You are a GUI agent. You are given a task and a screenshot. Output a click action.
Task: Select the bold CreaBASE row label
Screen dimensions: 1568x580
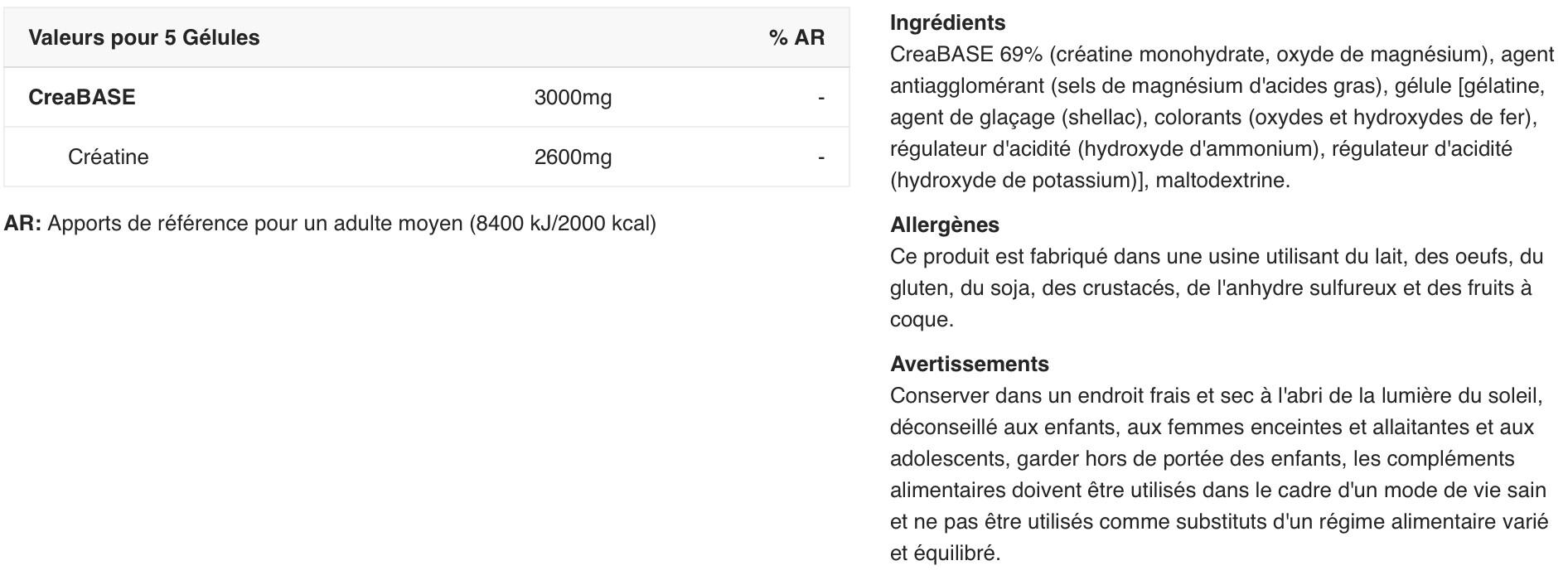(81, 98)
